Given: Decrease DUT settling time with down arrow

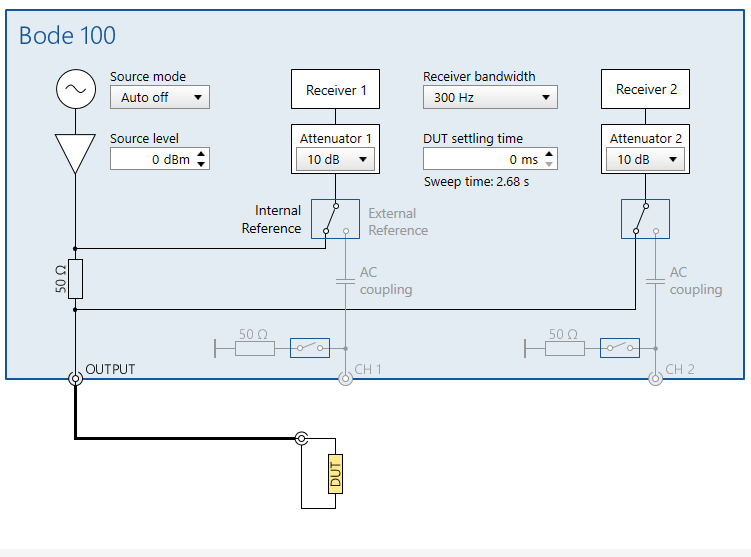Looking at the screenshot, I should 549,164.
